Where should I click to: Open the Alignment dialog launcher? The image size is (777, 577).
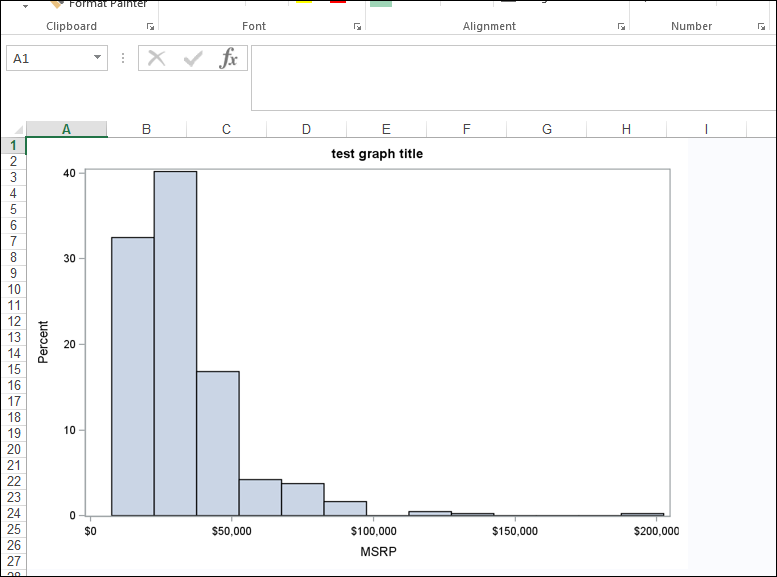(621, 27)
